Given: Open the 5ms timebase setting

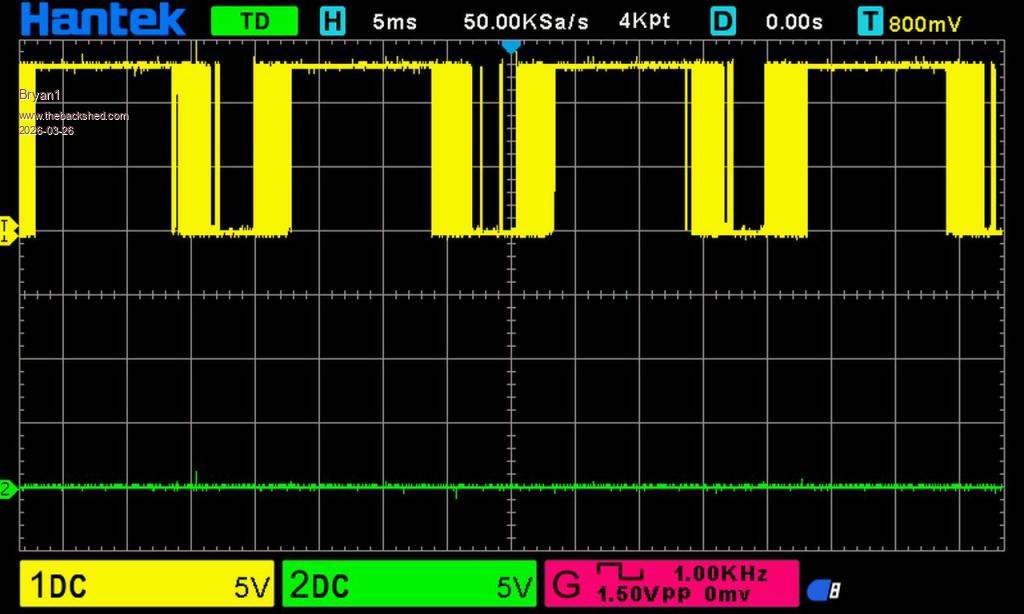Looking at the screenshot, I should [394, 21].
